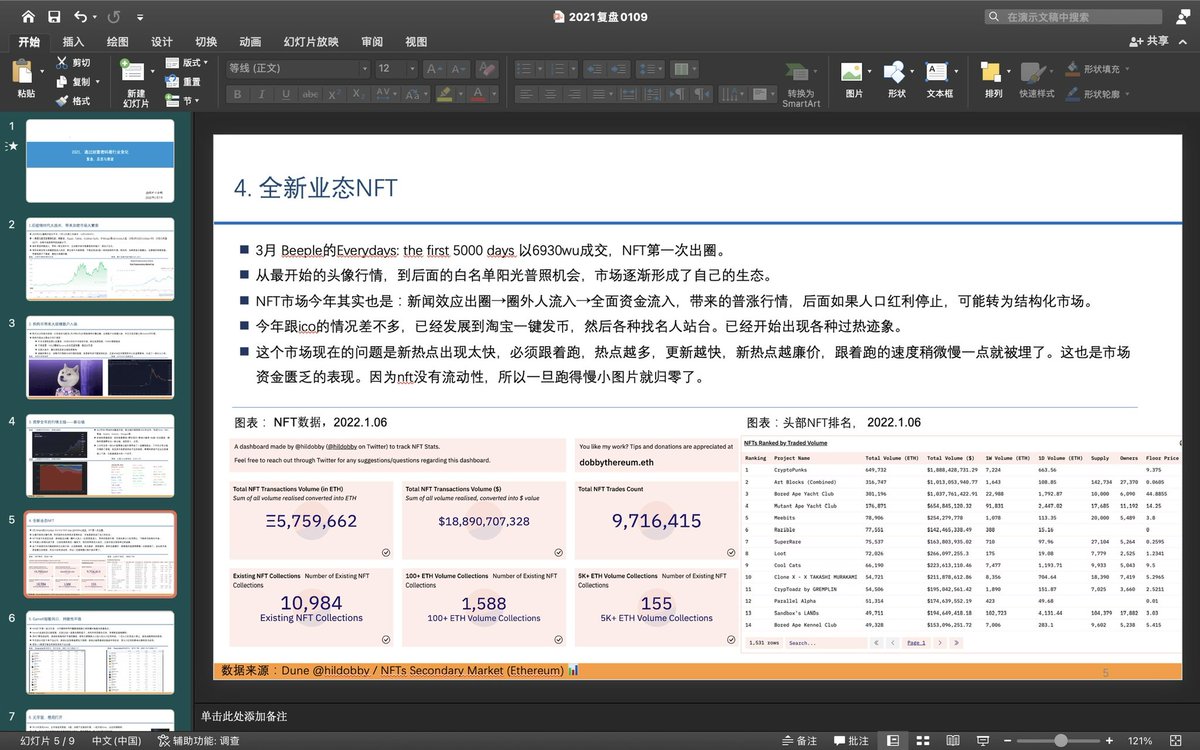Toggle underline formatting
Viewport: 1200px width, 750px height.
(x=286, y=94)
